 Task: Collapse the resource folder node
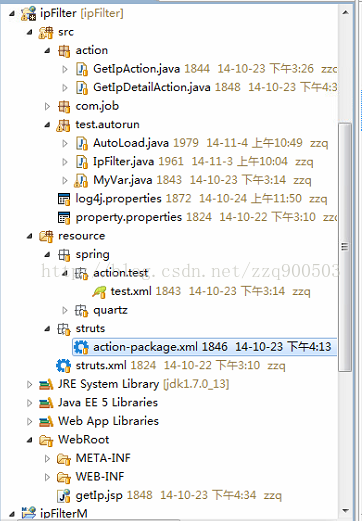30,237
